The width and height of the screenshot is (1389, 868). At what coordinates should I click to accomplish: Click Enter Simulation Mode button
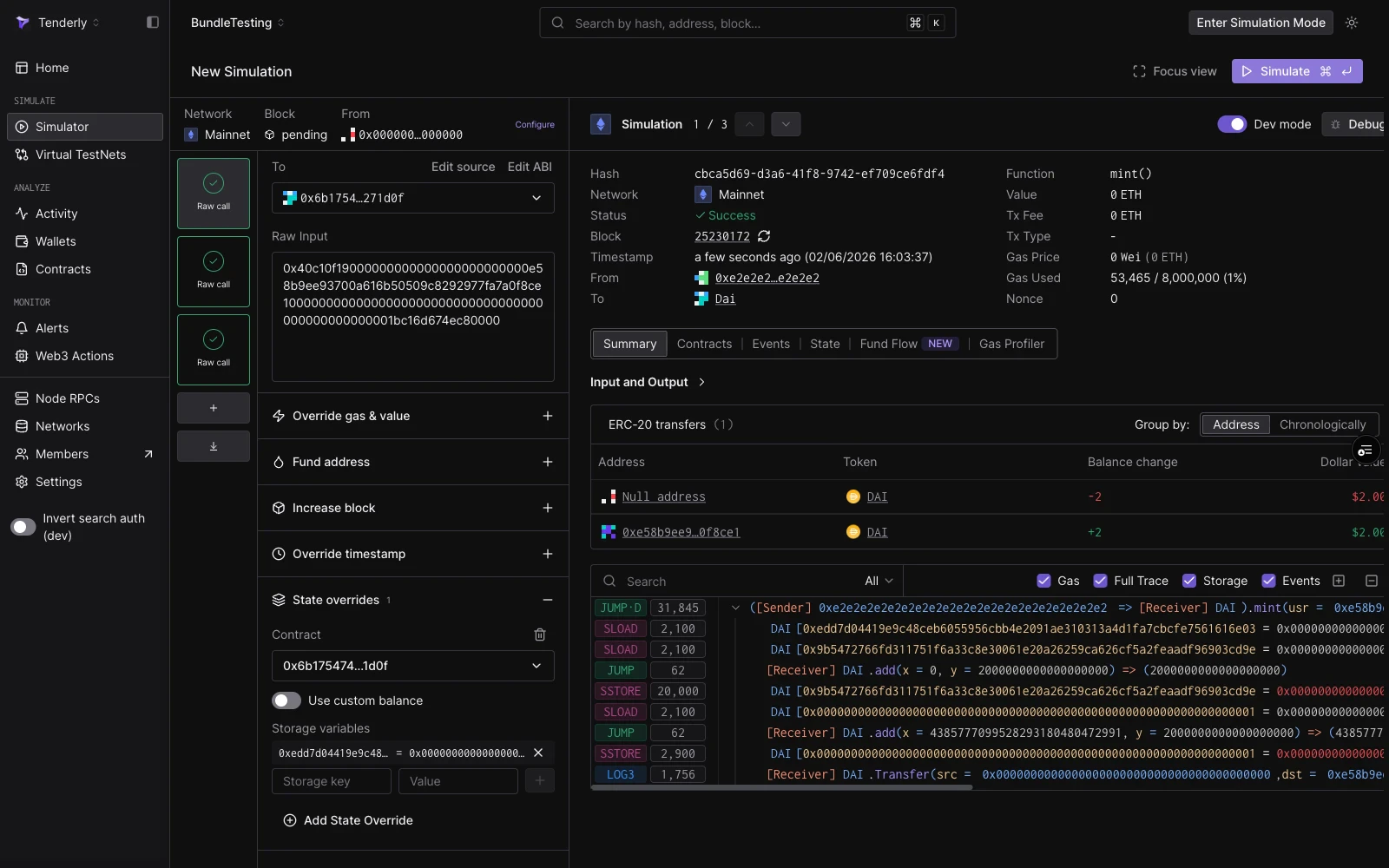click(1261, 23)
